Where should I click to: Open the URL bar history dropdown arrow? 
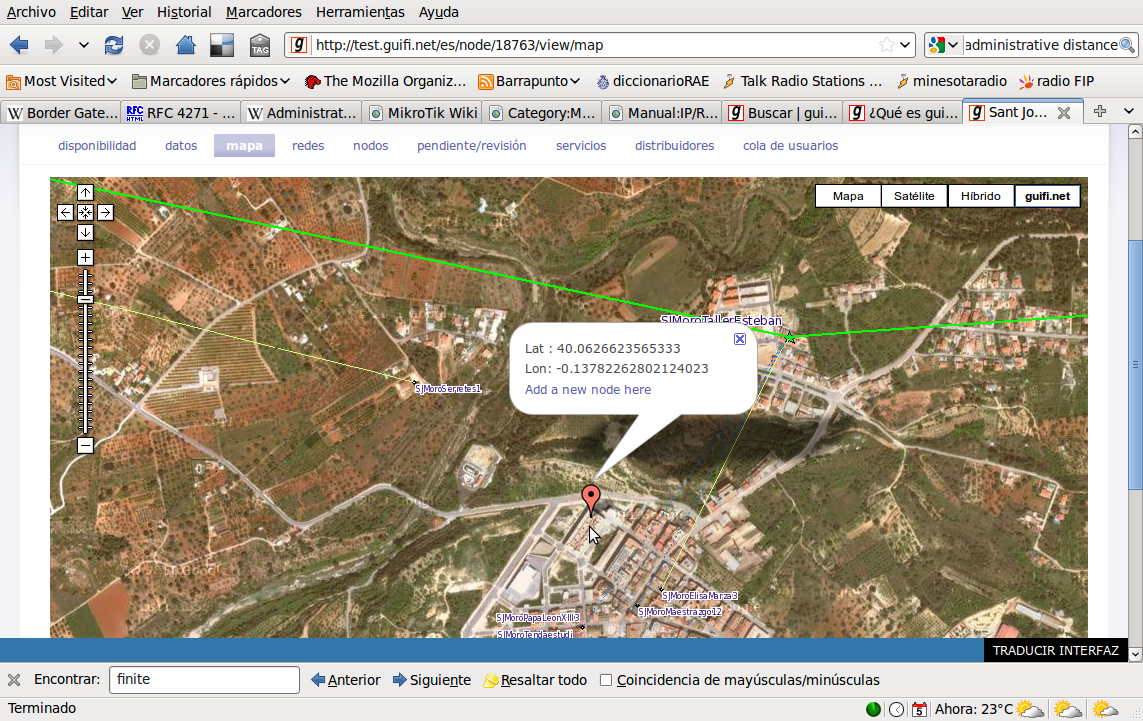(x=906, y=45)
